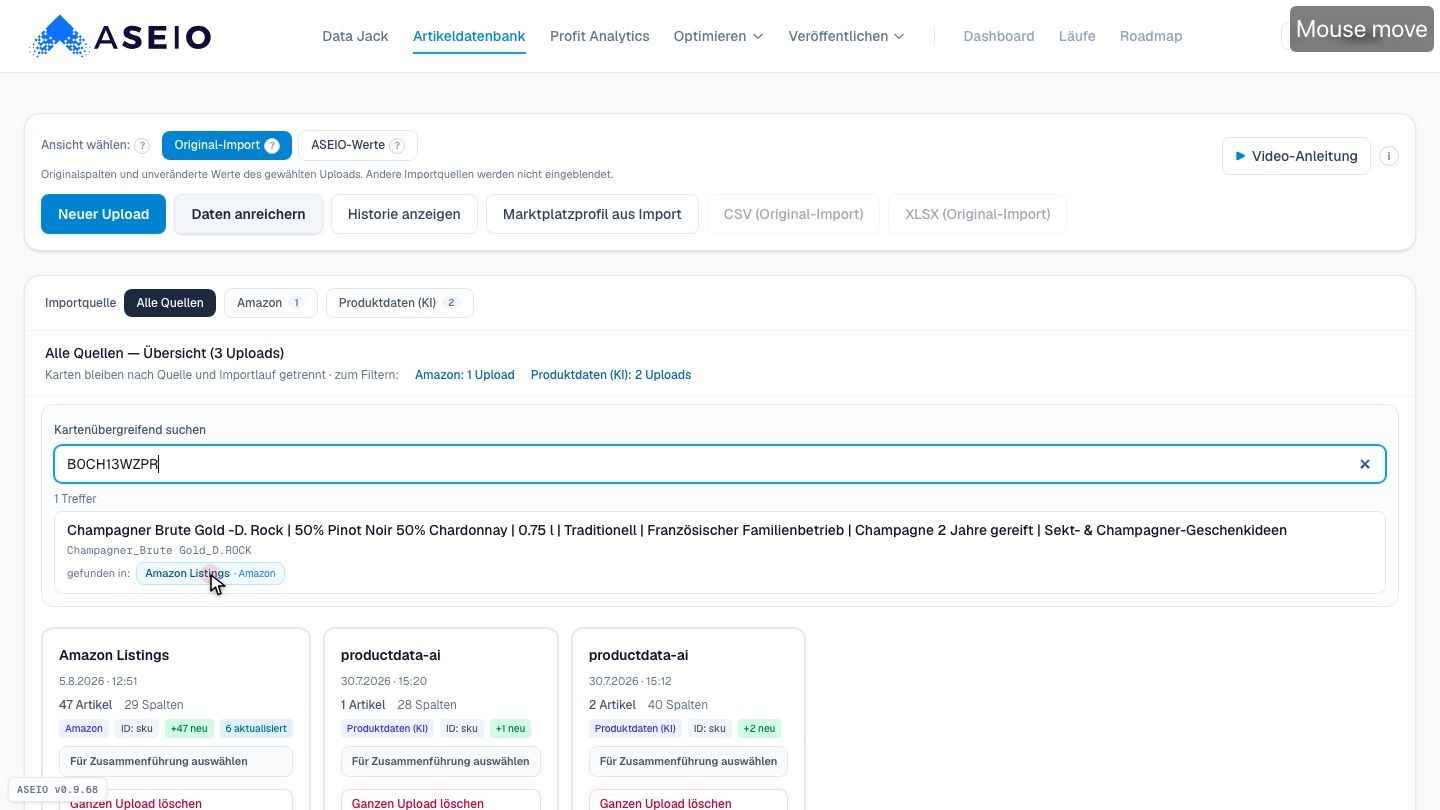Expand the Veröffentlichen menu
Viewport: 1440px width, 810px height.
pyautogui.click(x=846, y=36)
